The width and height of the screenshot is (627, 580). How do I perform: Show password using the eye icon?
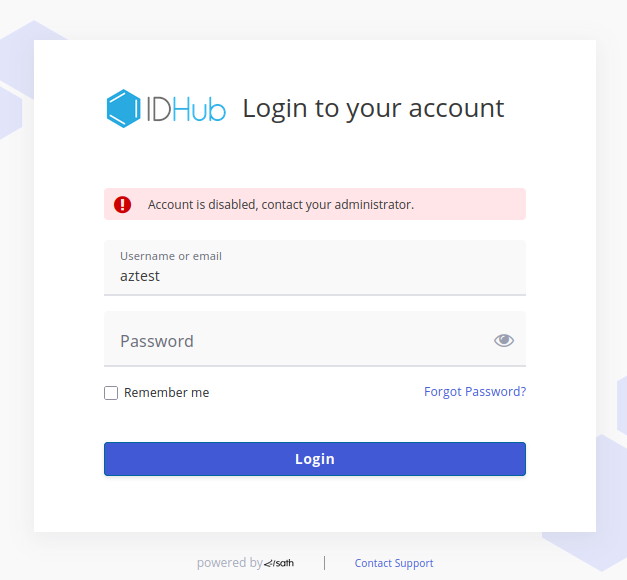pyautogui.click(x=504, y=341)
